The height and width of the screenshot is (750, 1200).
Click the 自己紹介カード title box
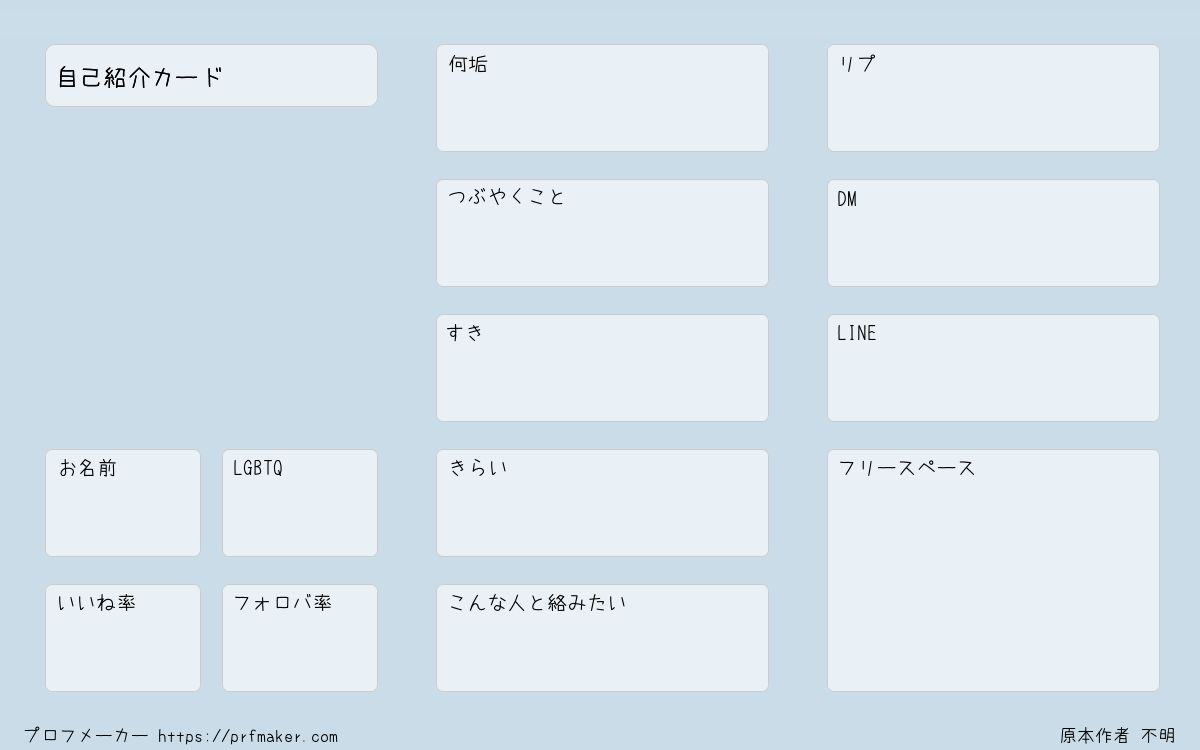click(211, 75)
